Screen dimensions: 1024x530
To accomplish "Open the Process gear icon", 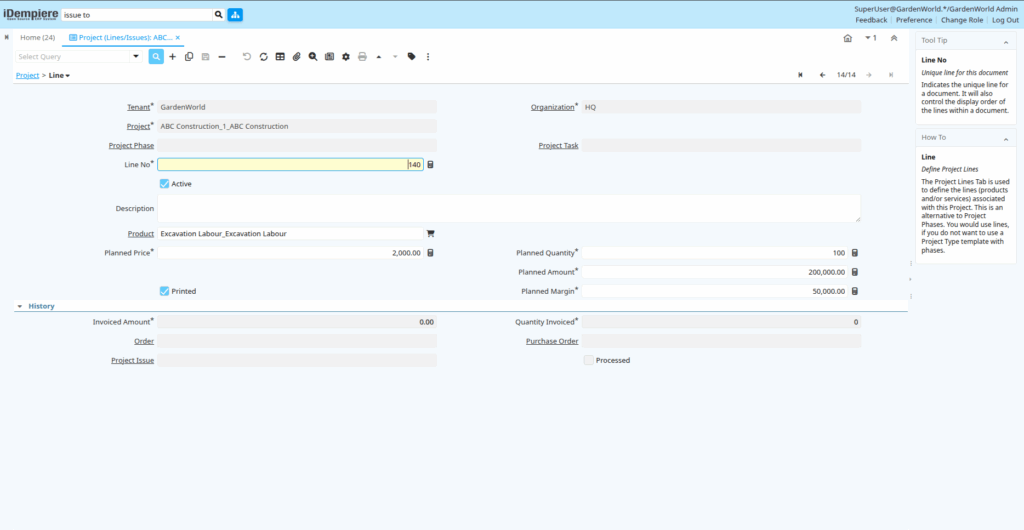I will coord(346,57).
